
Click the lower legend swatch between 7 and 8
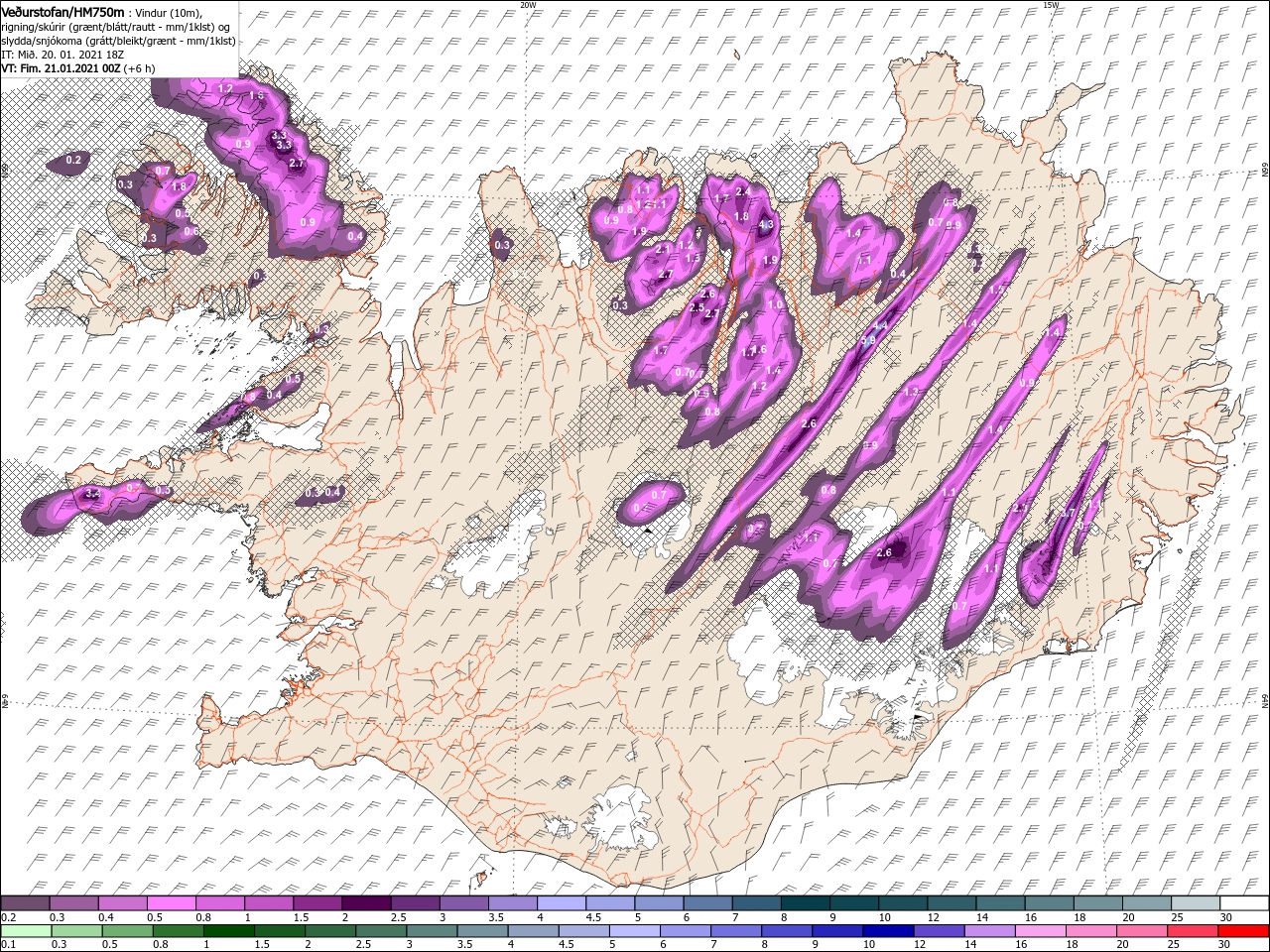737,930
